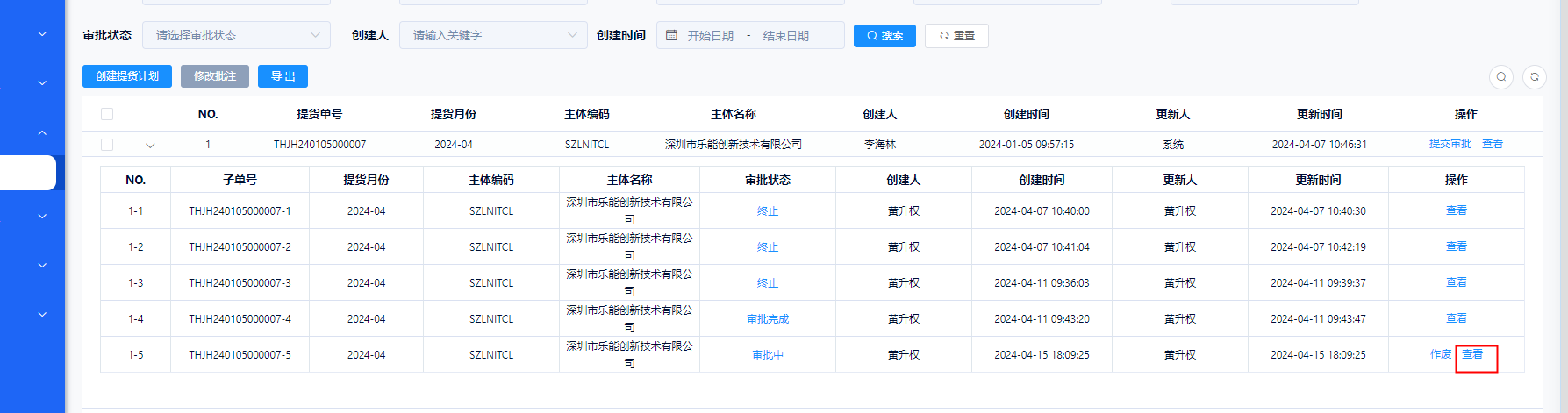
Task: Click 作废 link in sub-row 1-5
Action: [x=1441, y=354]
